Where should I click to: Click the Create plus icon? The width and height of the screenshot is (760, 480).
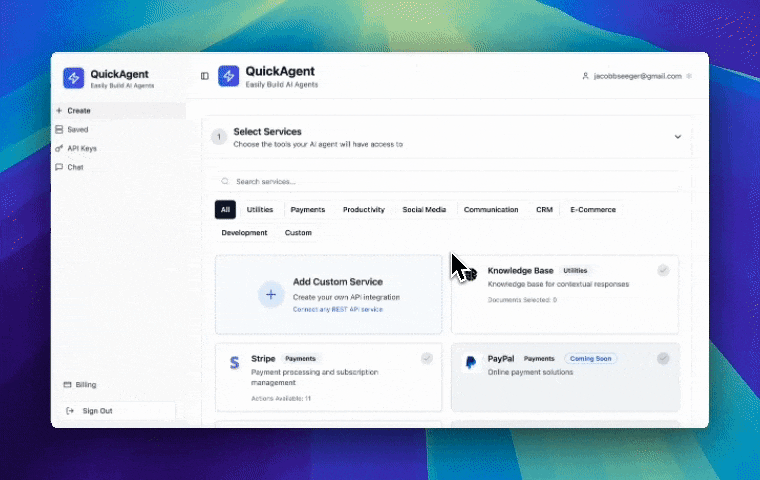tap(59, 111)
